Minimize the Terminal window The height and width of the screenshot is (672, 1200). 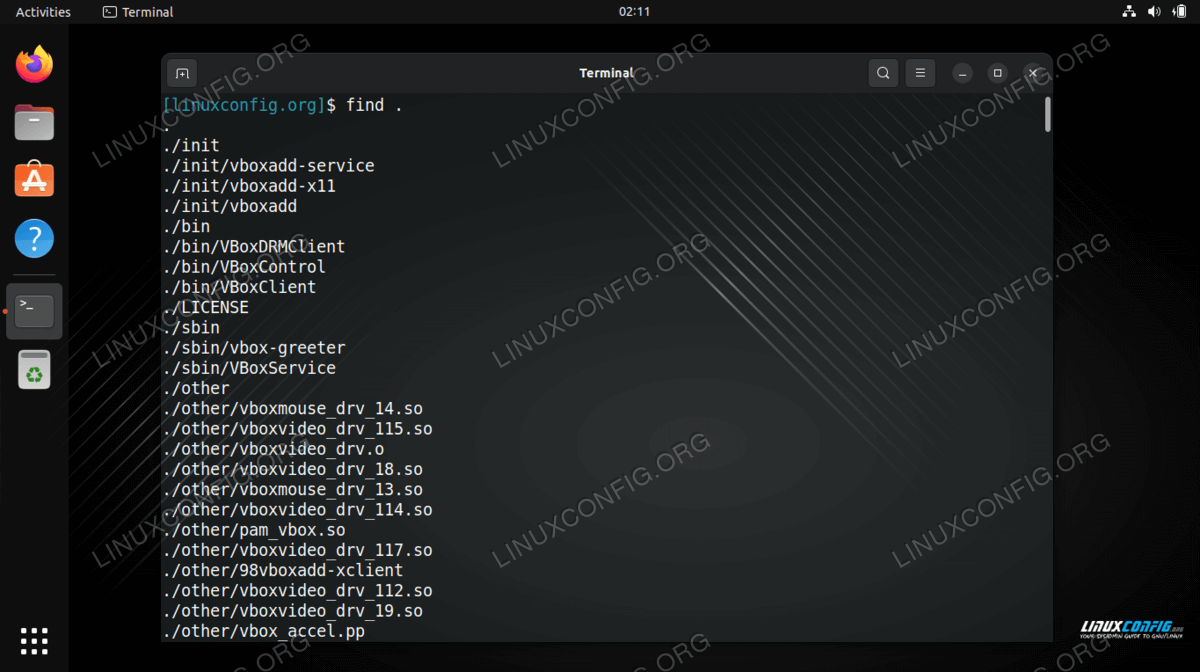[x=962, y=73]
